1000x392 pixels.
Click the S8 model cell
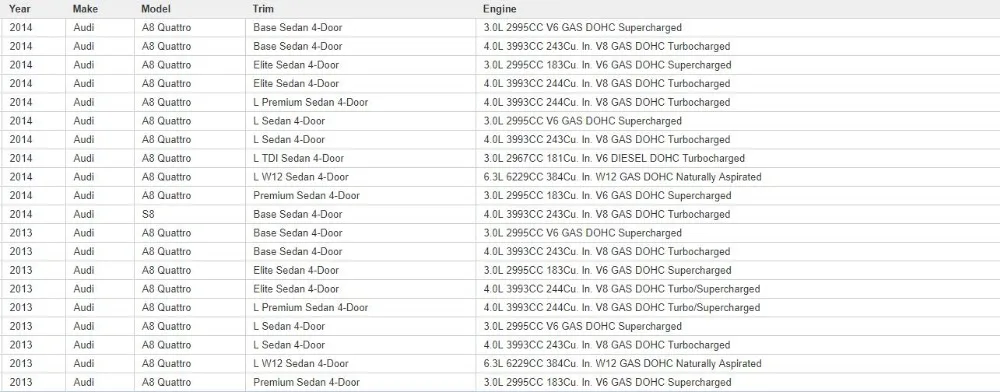coord(148,214)
